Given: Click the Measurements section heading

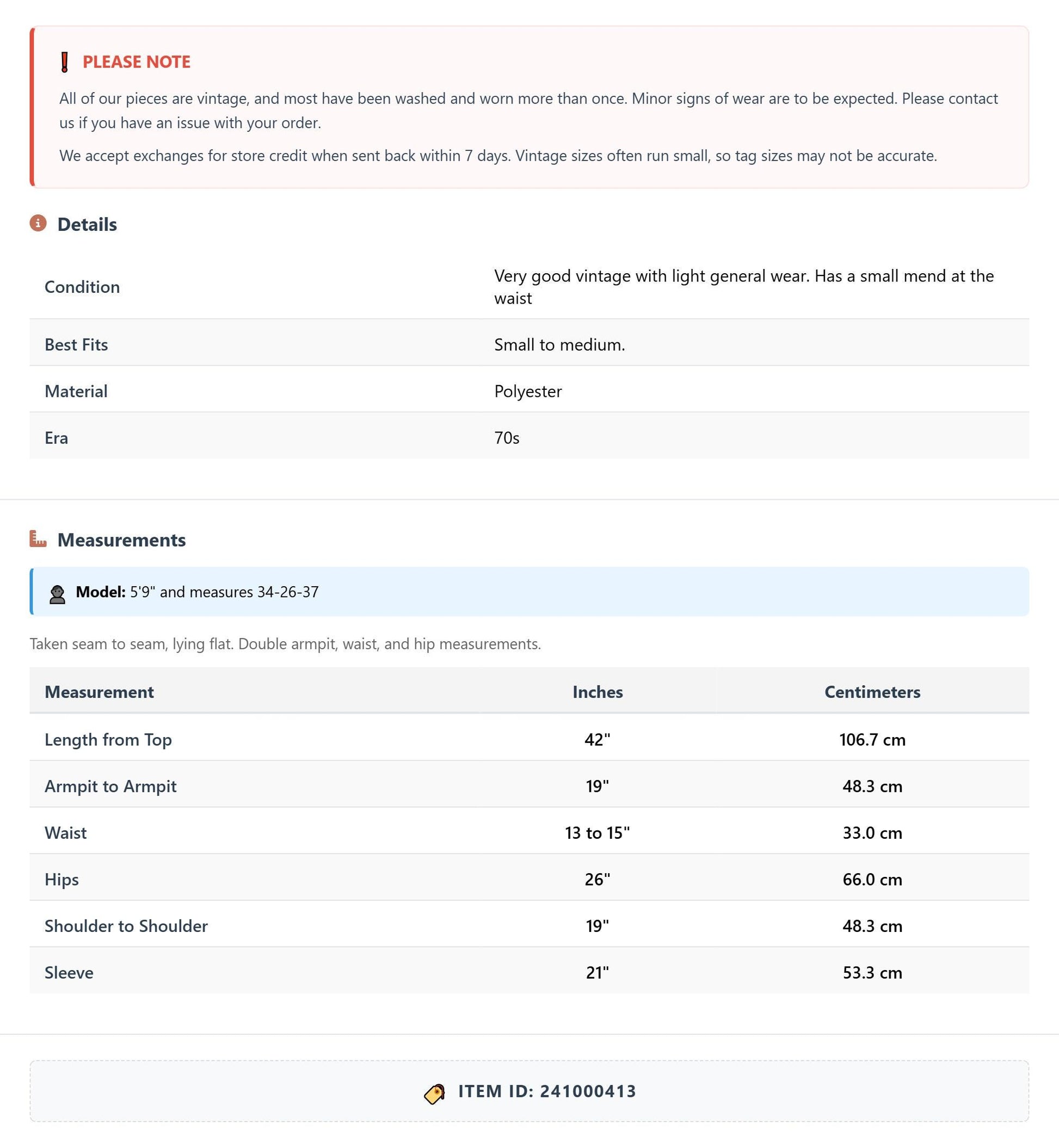Looking at the screenshot, I should coord(121,540).
